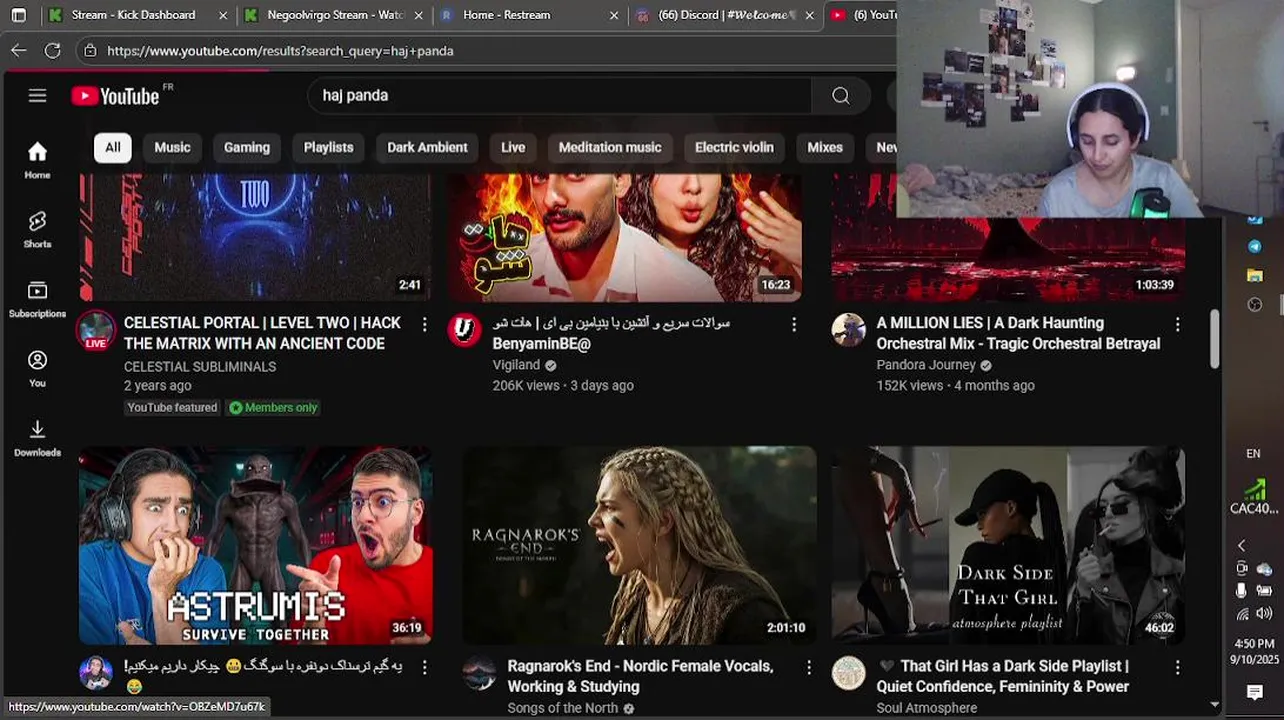This screenshot has height=720, width=1284.
Task: Open the system volume icon
Action: [x=1264, y=613]
